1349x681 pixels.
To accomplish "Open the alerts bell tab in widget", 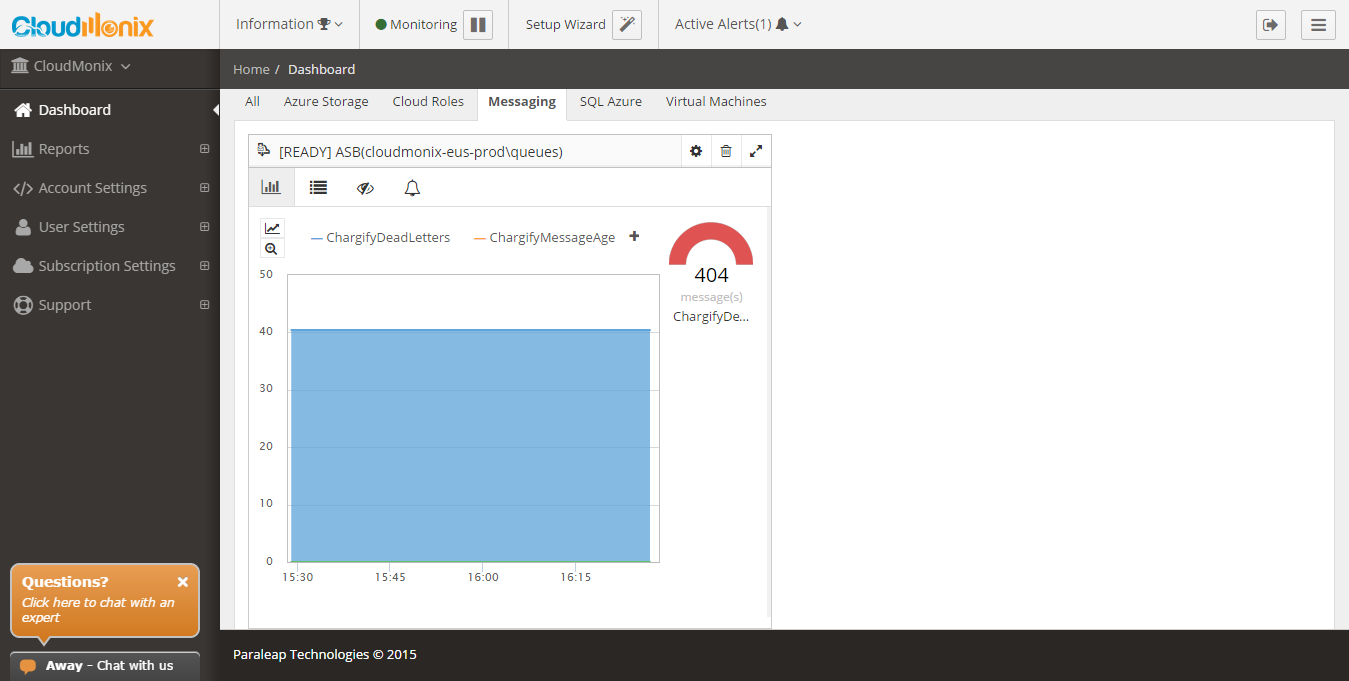I will click(412, 187).
